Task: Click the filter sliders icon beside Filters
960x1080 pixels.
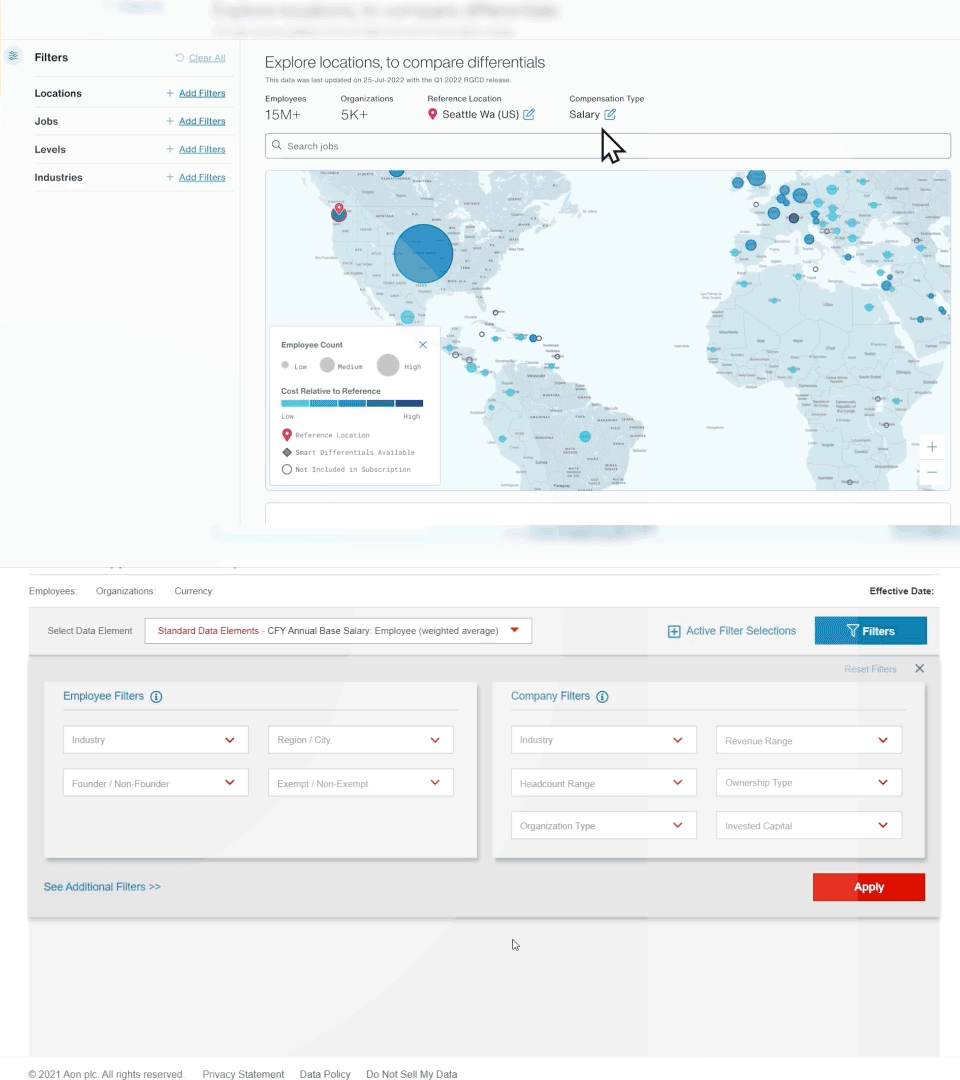Action: coord(13,57)
